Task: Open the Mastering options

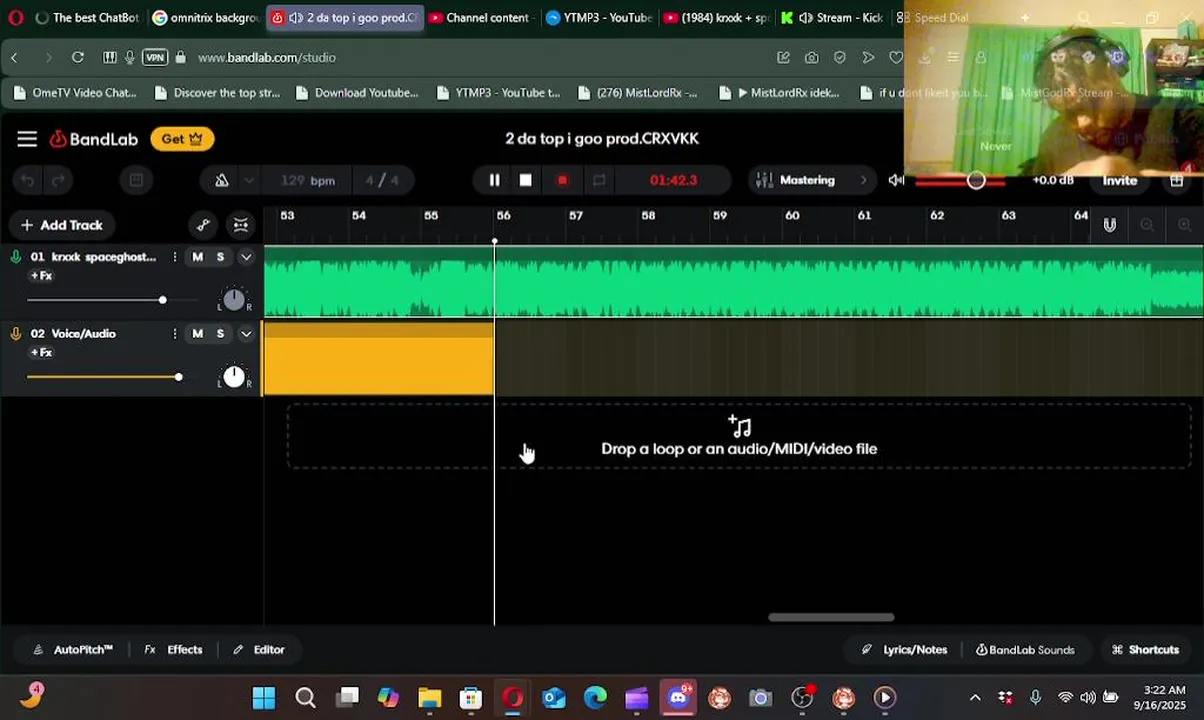Action: point(811,180)
